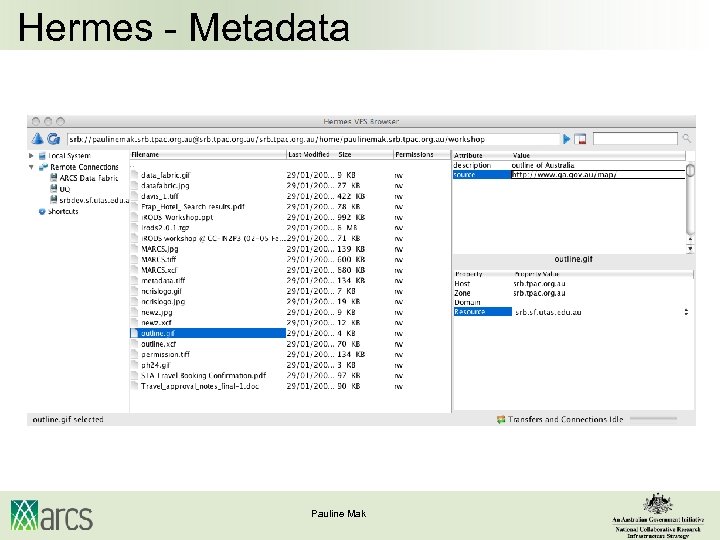Select the source attribute cell
This screenshot has height=540, width=720.
(482, 174)
